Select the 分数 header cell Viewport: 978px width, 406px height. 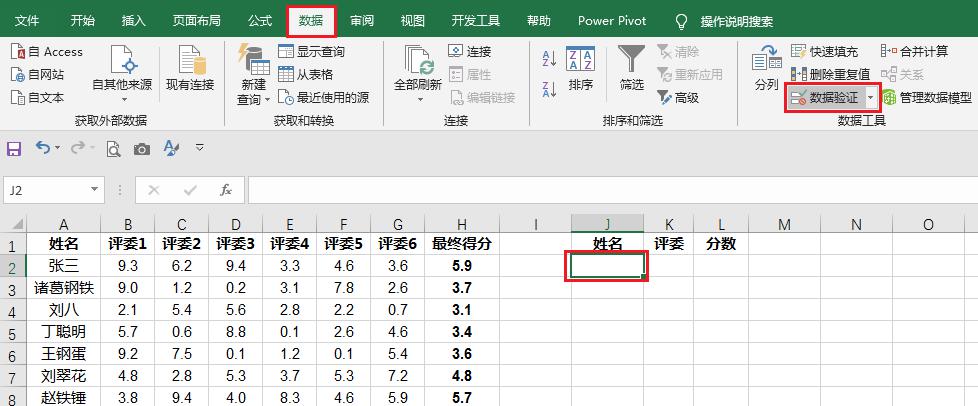720,244
